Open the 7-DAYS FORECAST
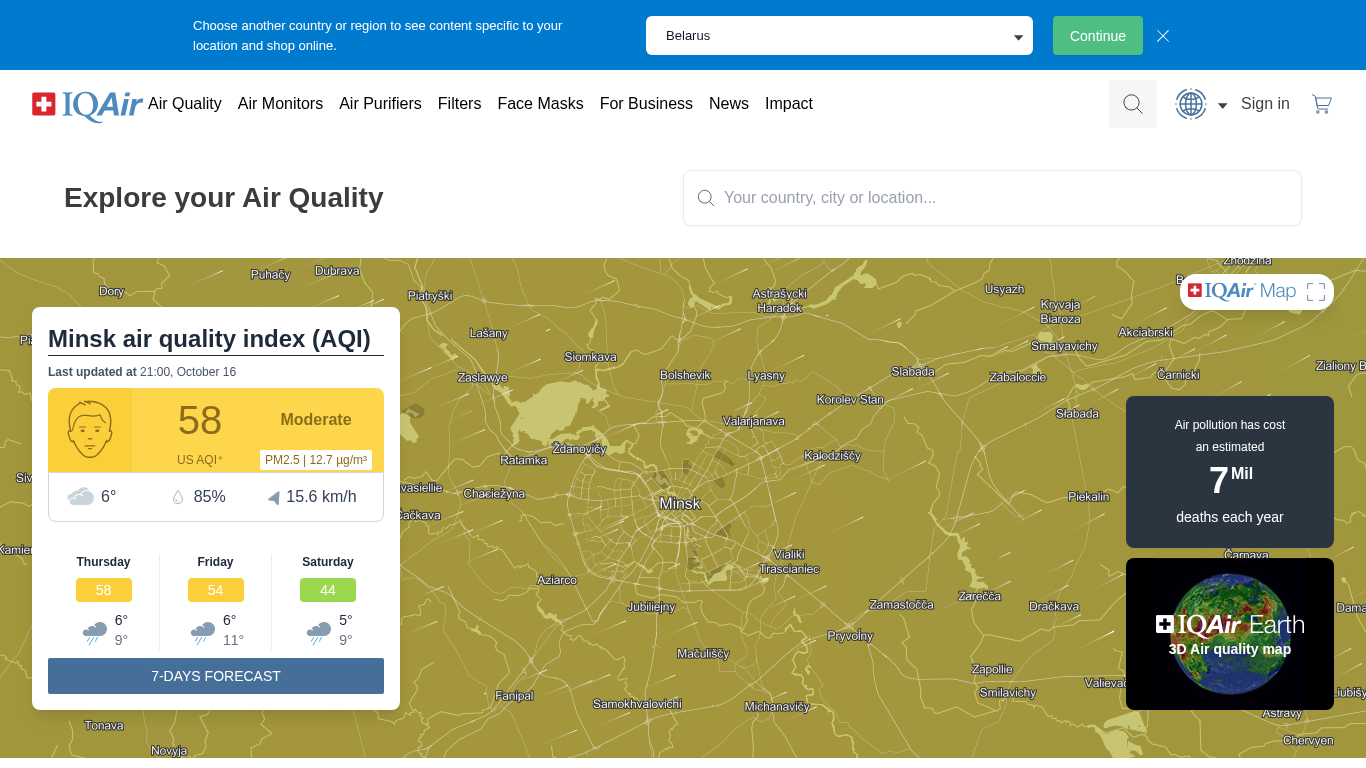 [216, 676]
